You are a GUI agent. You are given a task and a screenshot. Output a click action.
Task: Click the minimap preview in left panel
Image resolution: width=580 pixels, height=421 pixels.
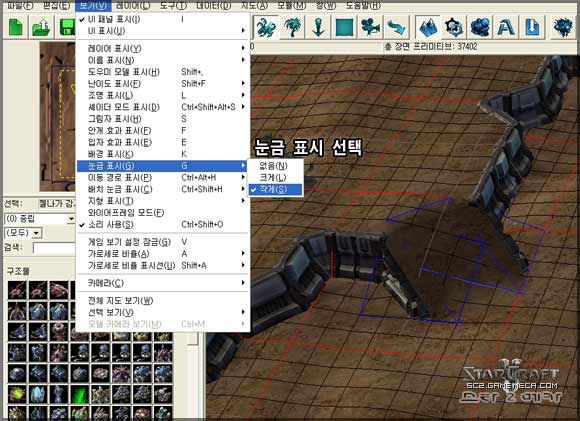click(58, 117)
